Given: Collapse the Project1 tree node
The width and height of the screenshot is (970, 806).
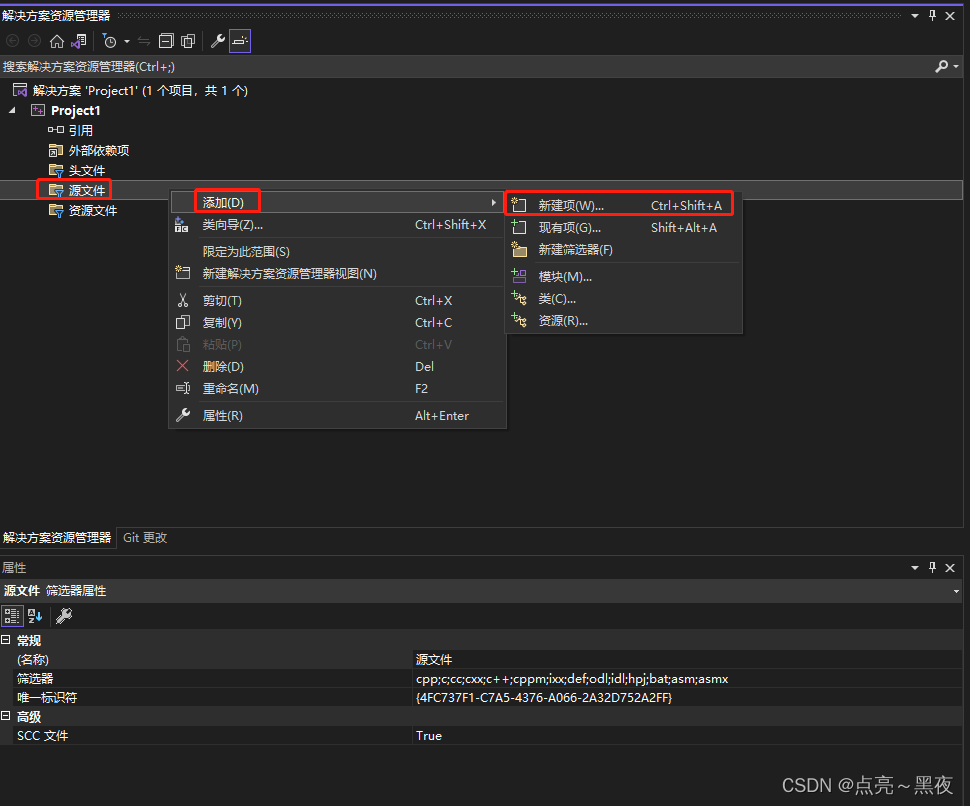Looking at the screenshot, I should 12,110.
